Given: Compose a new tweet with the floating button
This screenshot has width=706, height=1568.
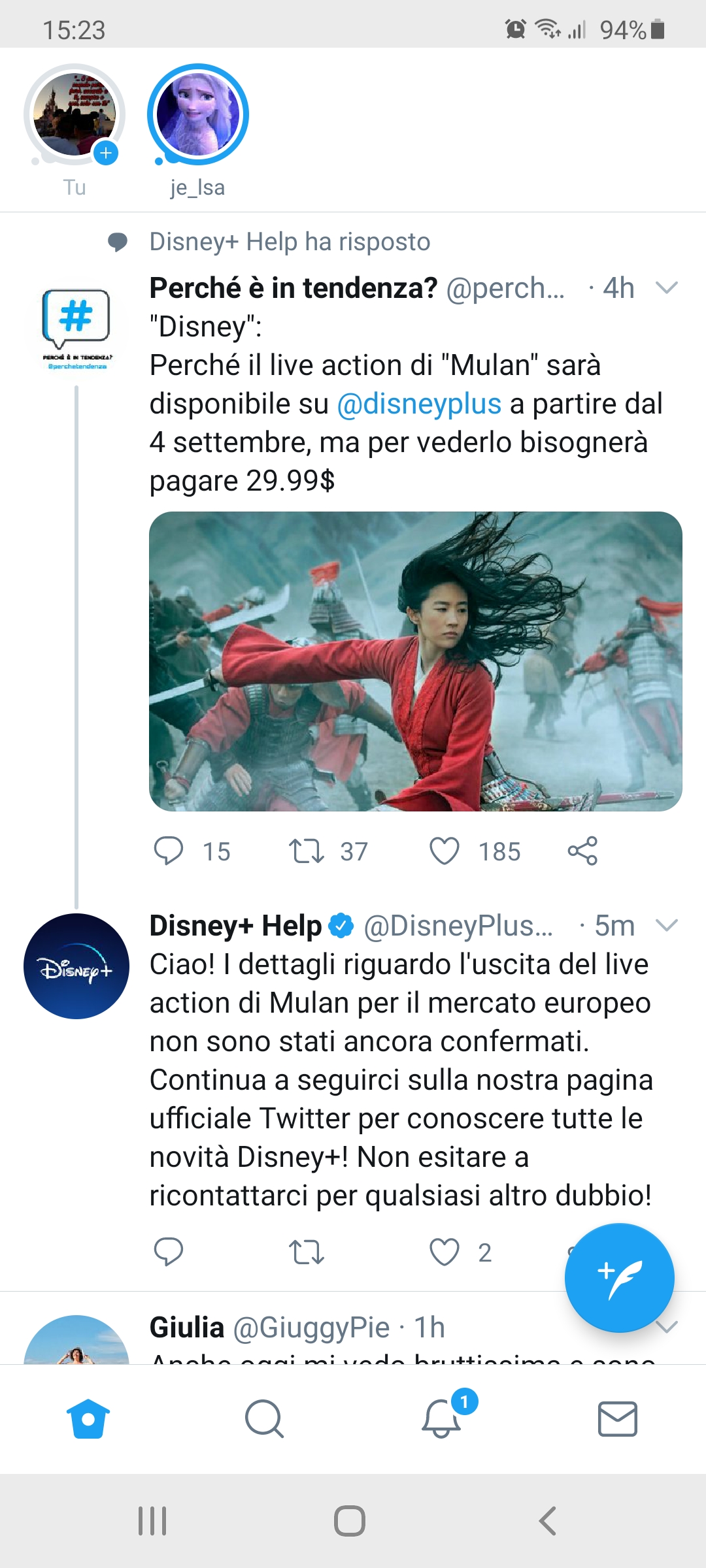Looking at the screenshot, I should click(619, 1278).
